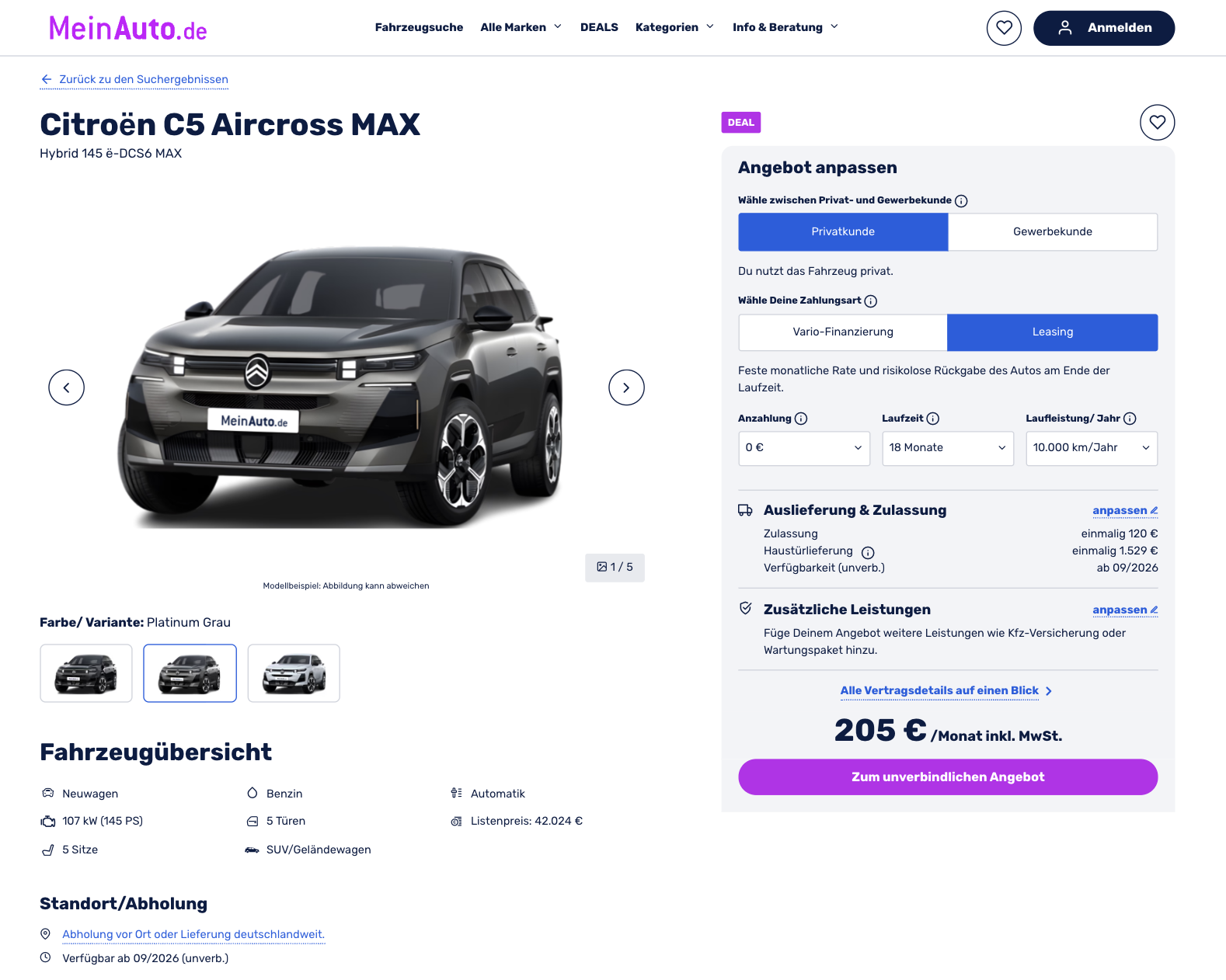Choose the white car color variant thumbnail
Viewport: 1226px width, 980px height.
(294, 673)
